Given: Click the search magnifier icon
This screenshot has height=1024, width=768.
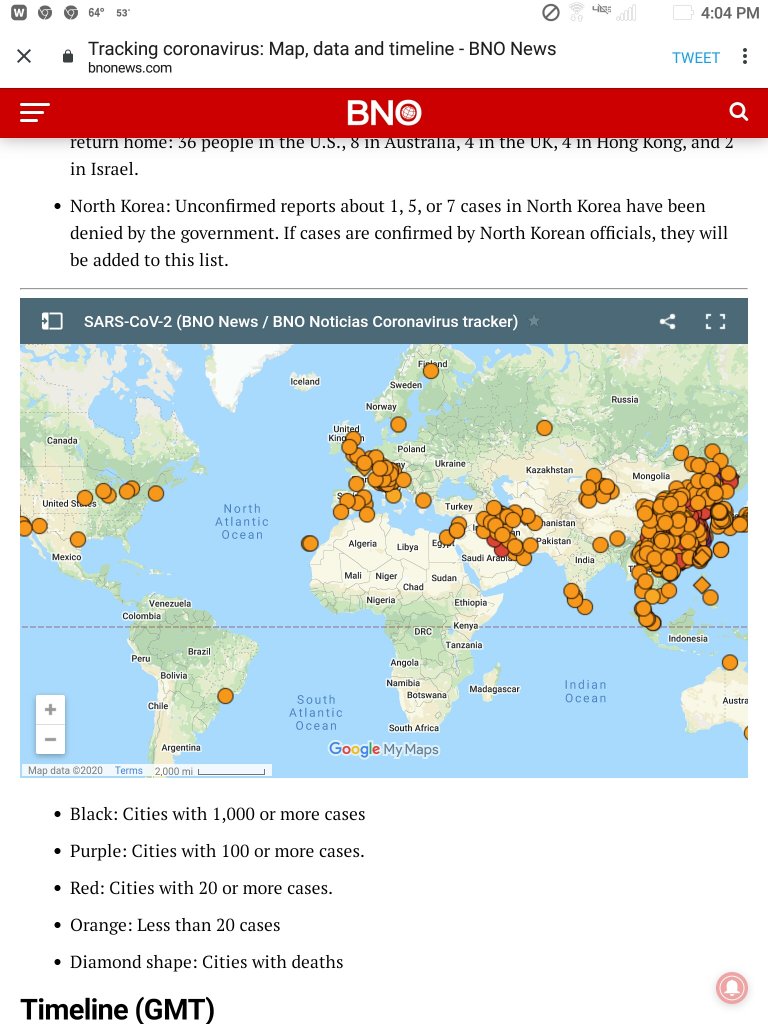Looking at the screenshot, I should pos(738,112).
